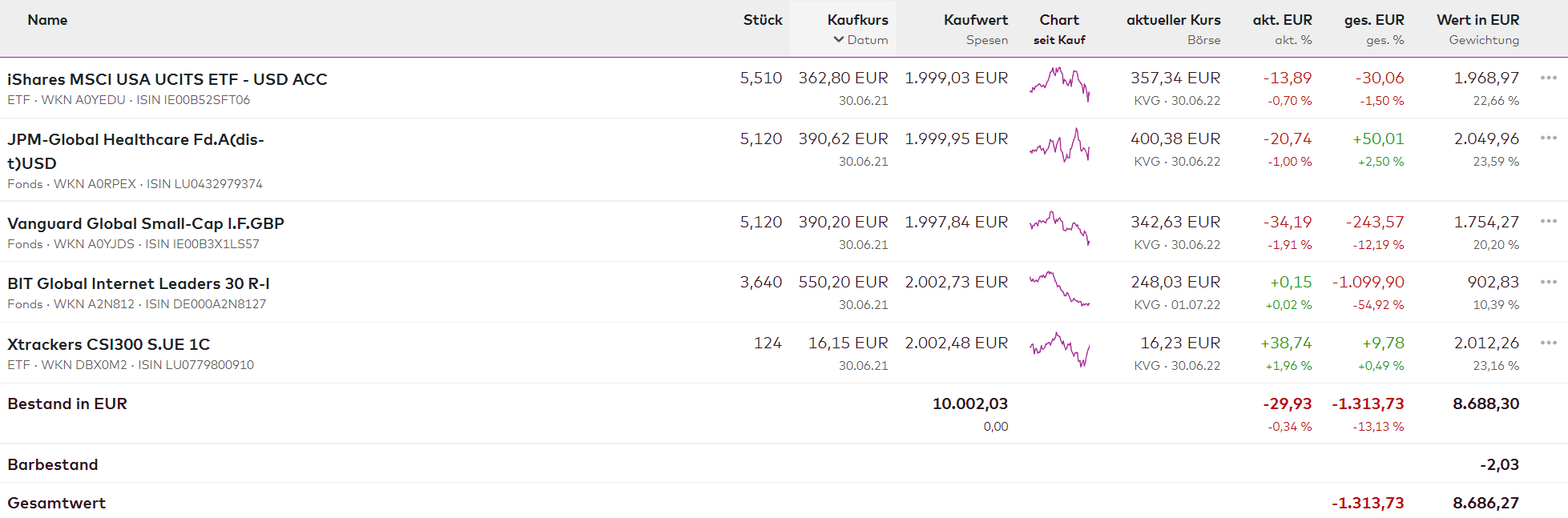Open BIT Global Internet Leaders 30 link
The width and height of the screenshot is (1568, 518).
pos(139,283)
